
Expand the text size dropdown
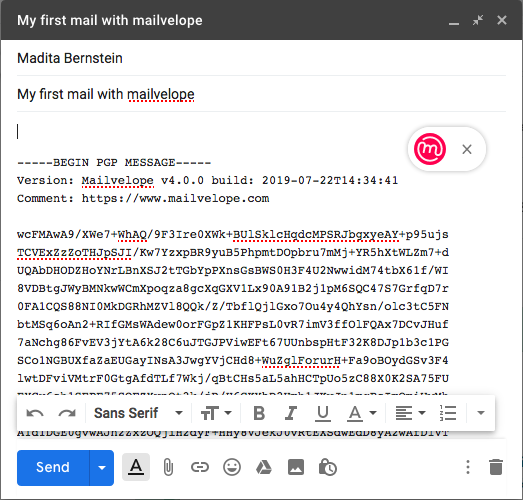[216, 413]
